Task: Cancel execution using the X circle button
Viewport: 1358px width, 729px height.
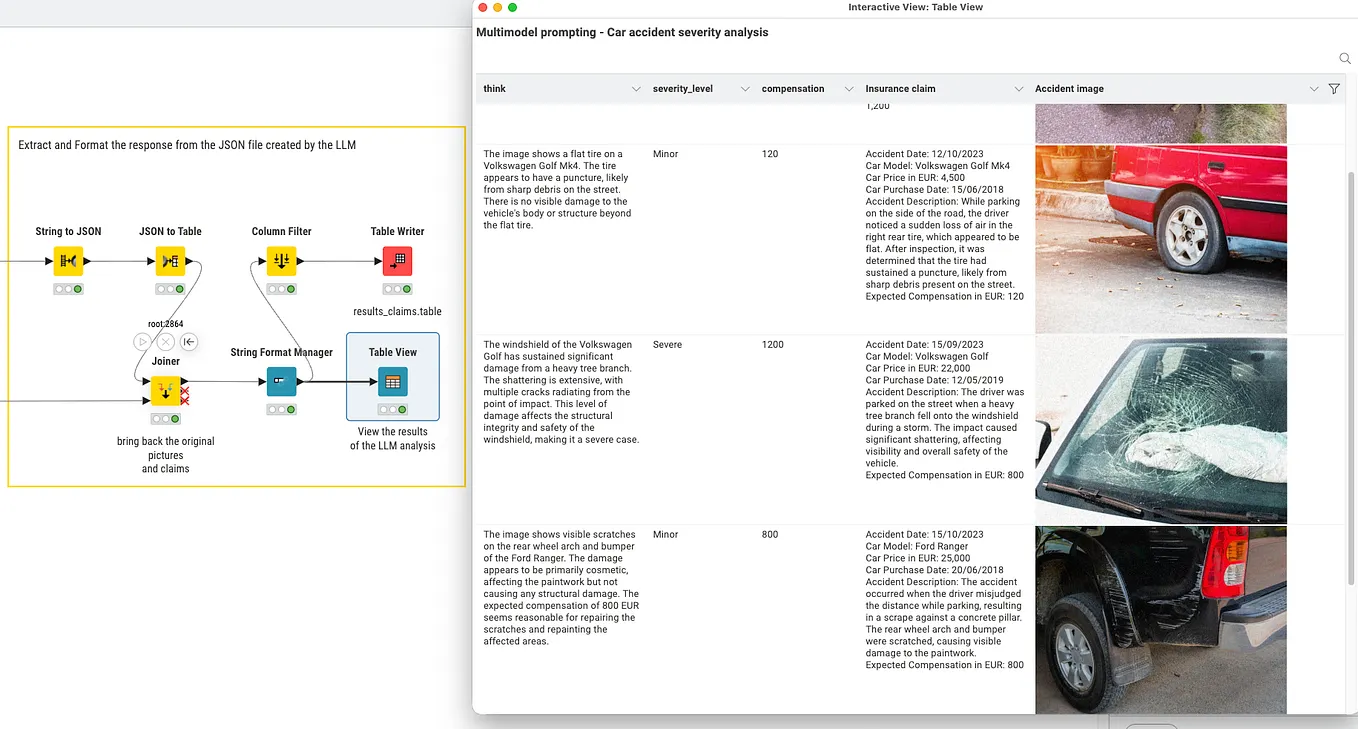Action: (x=165, y=341)
